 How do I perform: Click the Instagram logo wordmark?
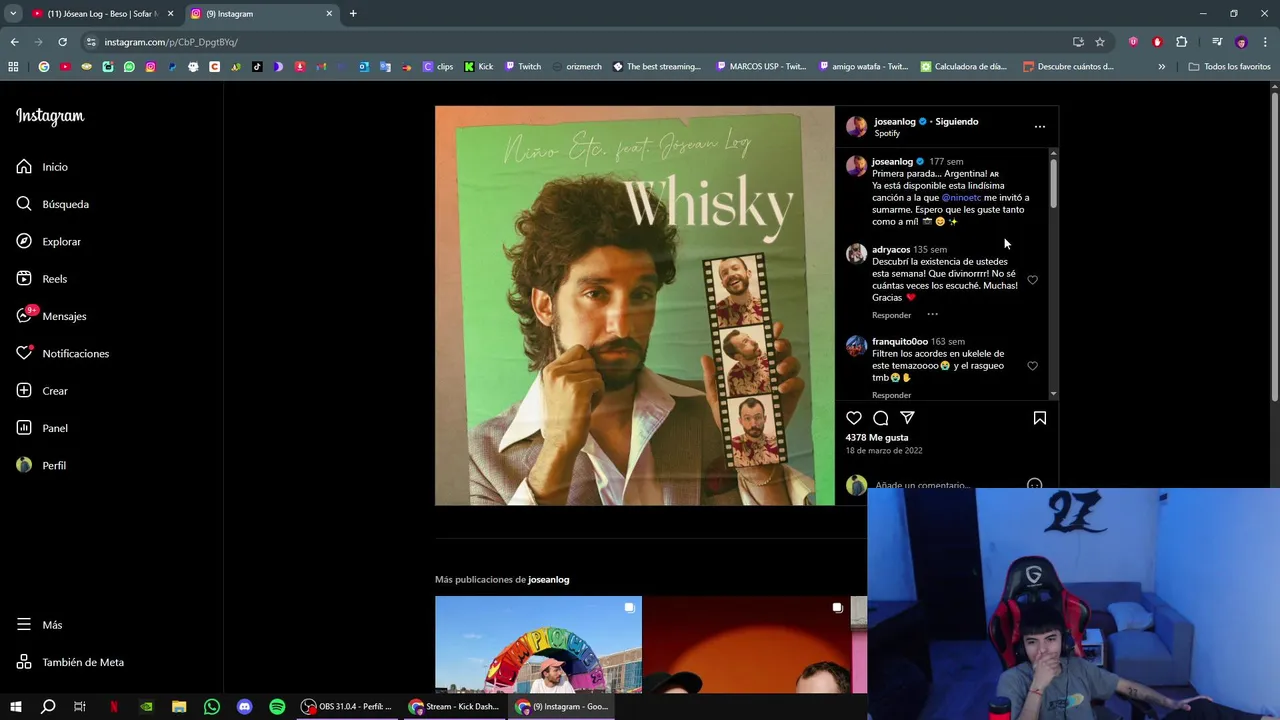(50, 116)
